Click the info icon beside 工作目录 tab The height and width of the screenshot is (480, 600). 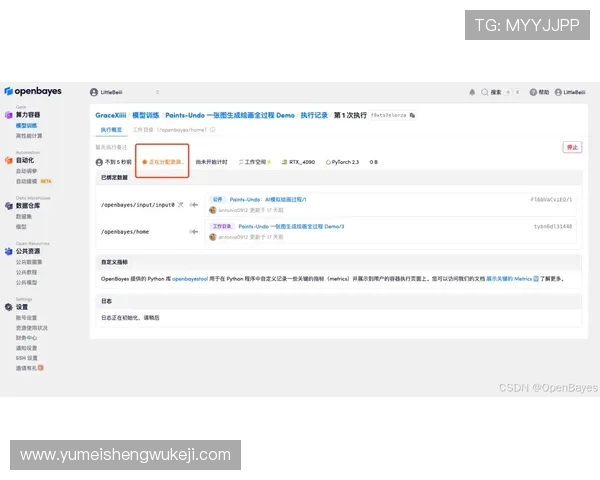click(x=212, y=130)
